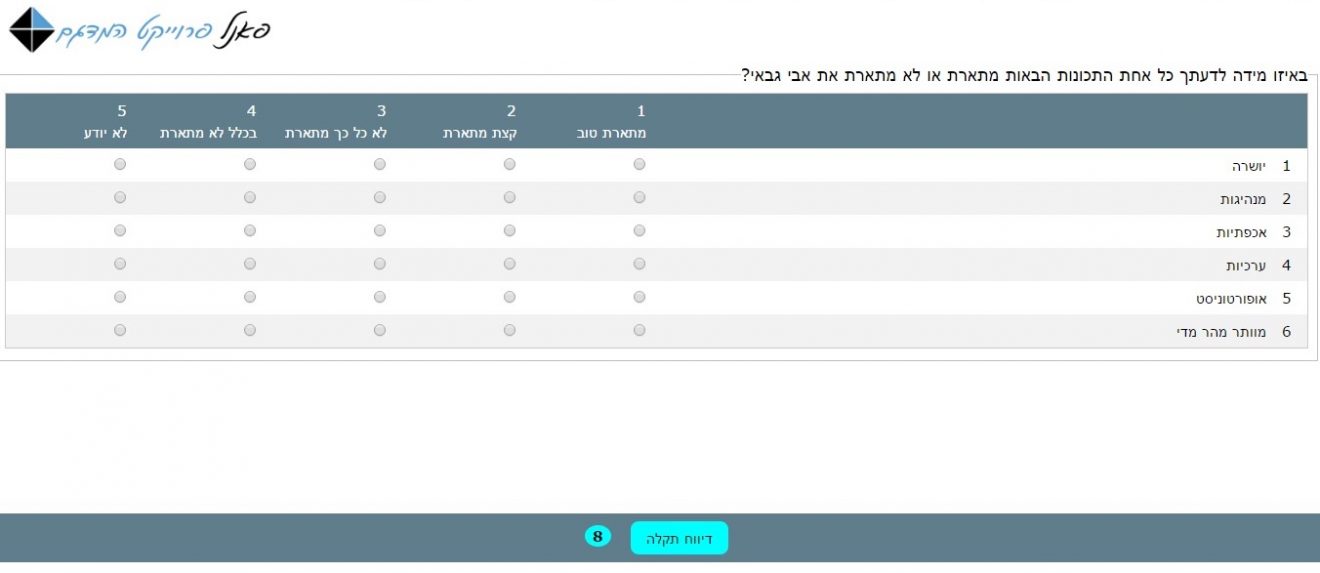Viewport: 1320px width, 573px height.
Task: Click the 'אופורטוניסט' row label text
Action: pos(1230,299)
